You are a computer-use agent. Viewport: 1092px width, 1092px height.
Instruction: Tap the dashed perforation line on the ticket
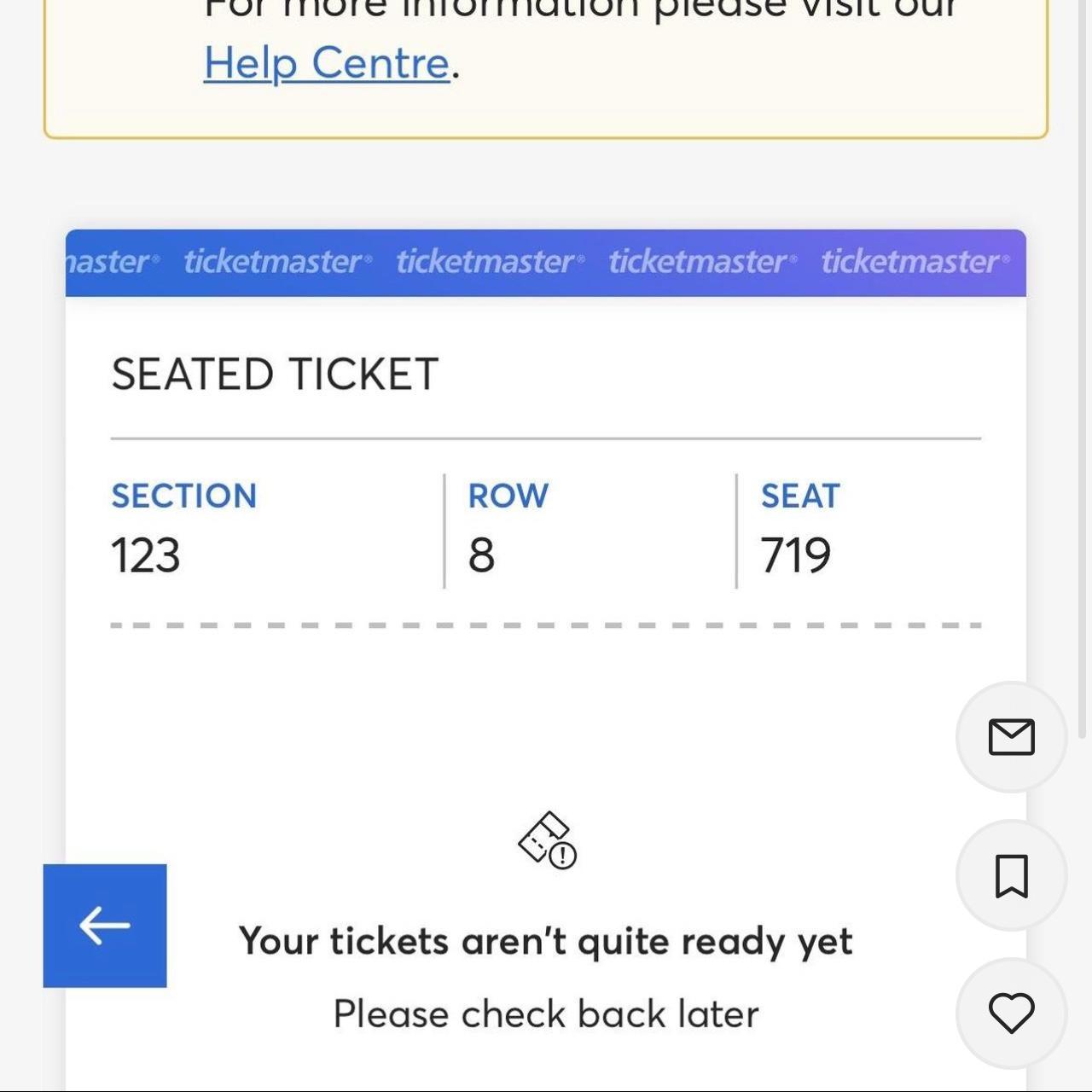546,624
